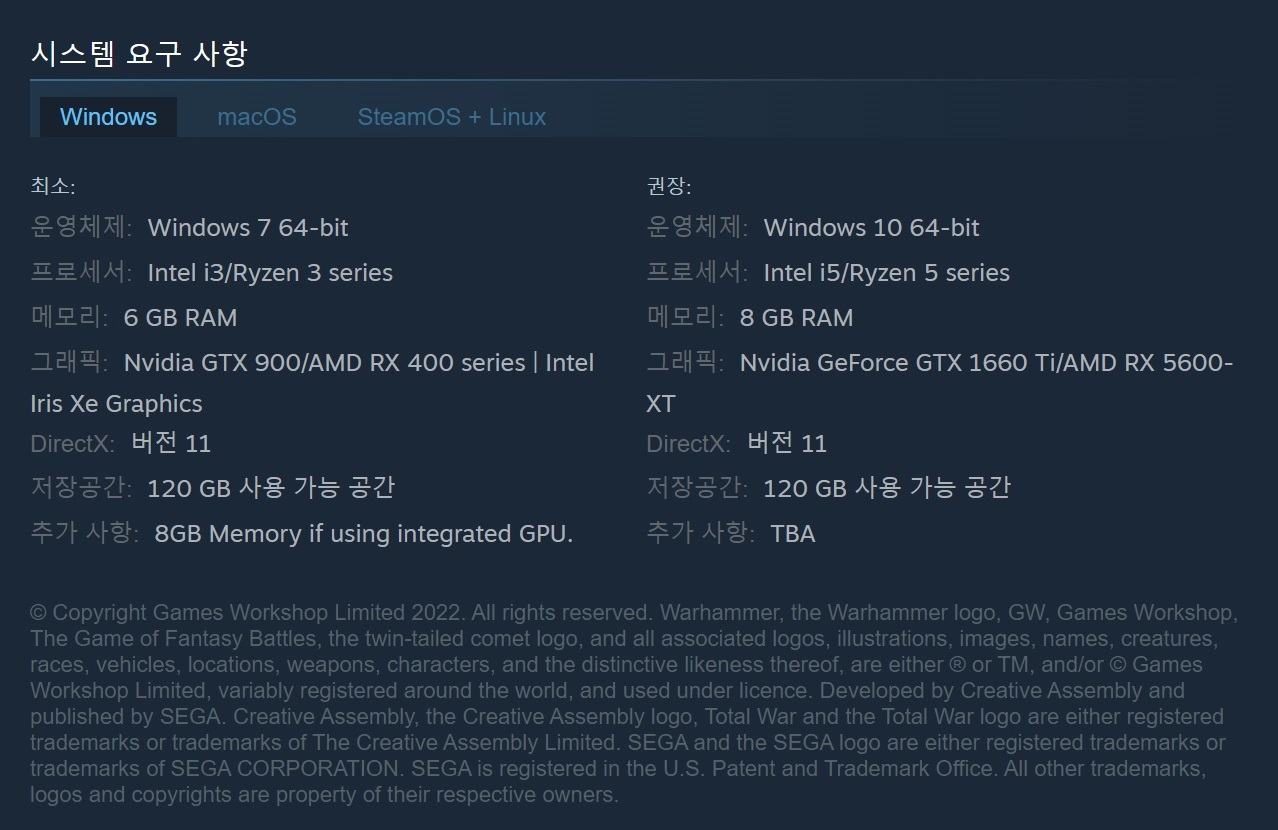Click recommended '그래픽:' label

click(685, 363)
